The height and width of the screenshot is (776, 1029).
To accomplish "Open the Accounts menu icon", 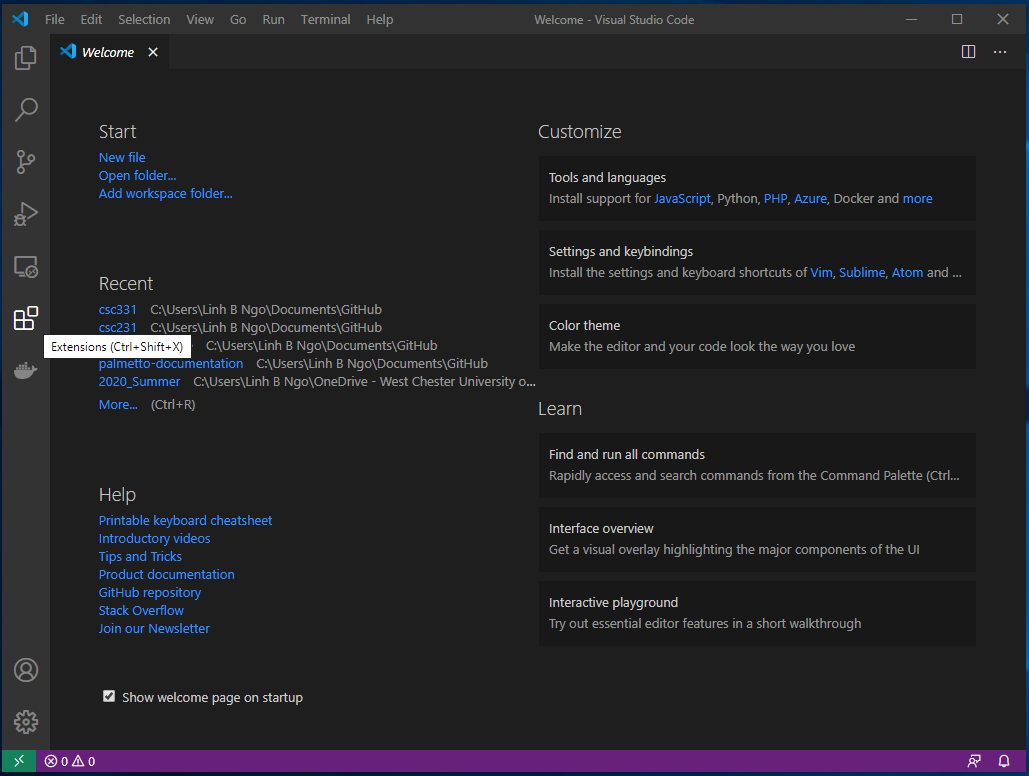I will tap(26, 670).
